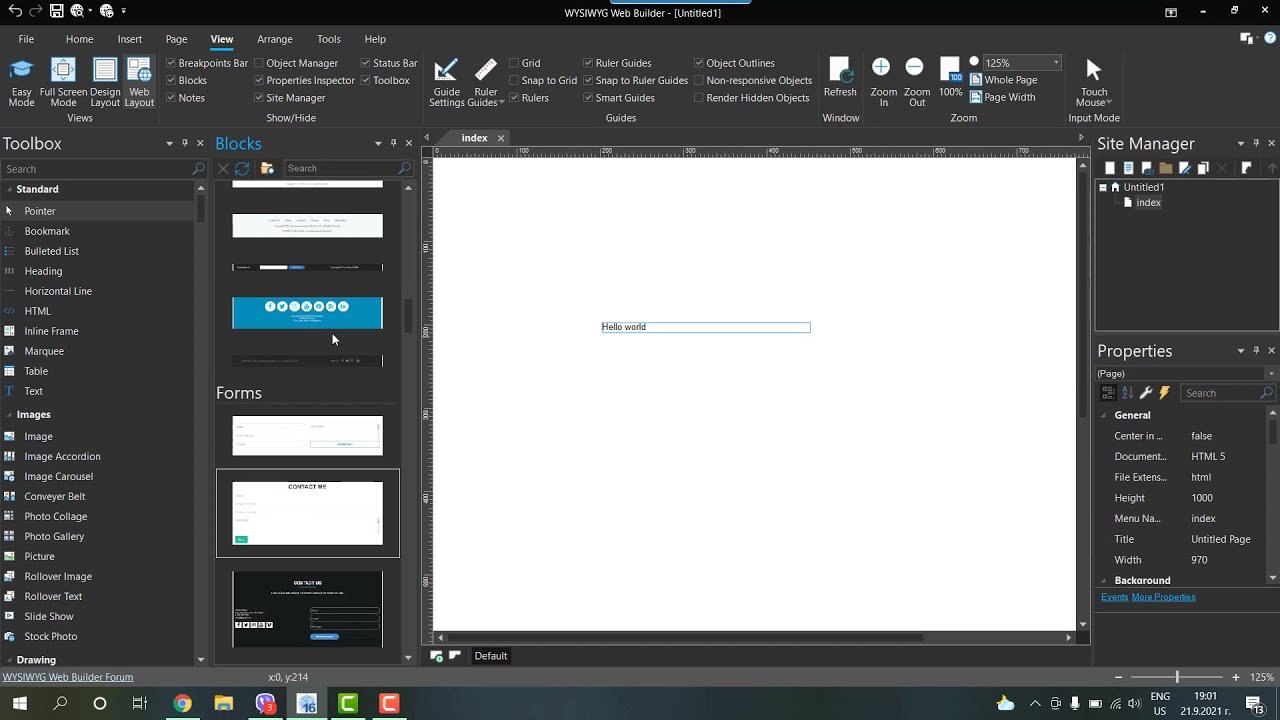This screenshot has width=1280, height=720.
Task: Open the Tools ribbon tab
Action: click(x=329, y=39)
